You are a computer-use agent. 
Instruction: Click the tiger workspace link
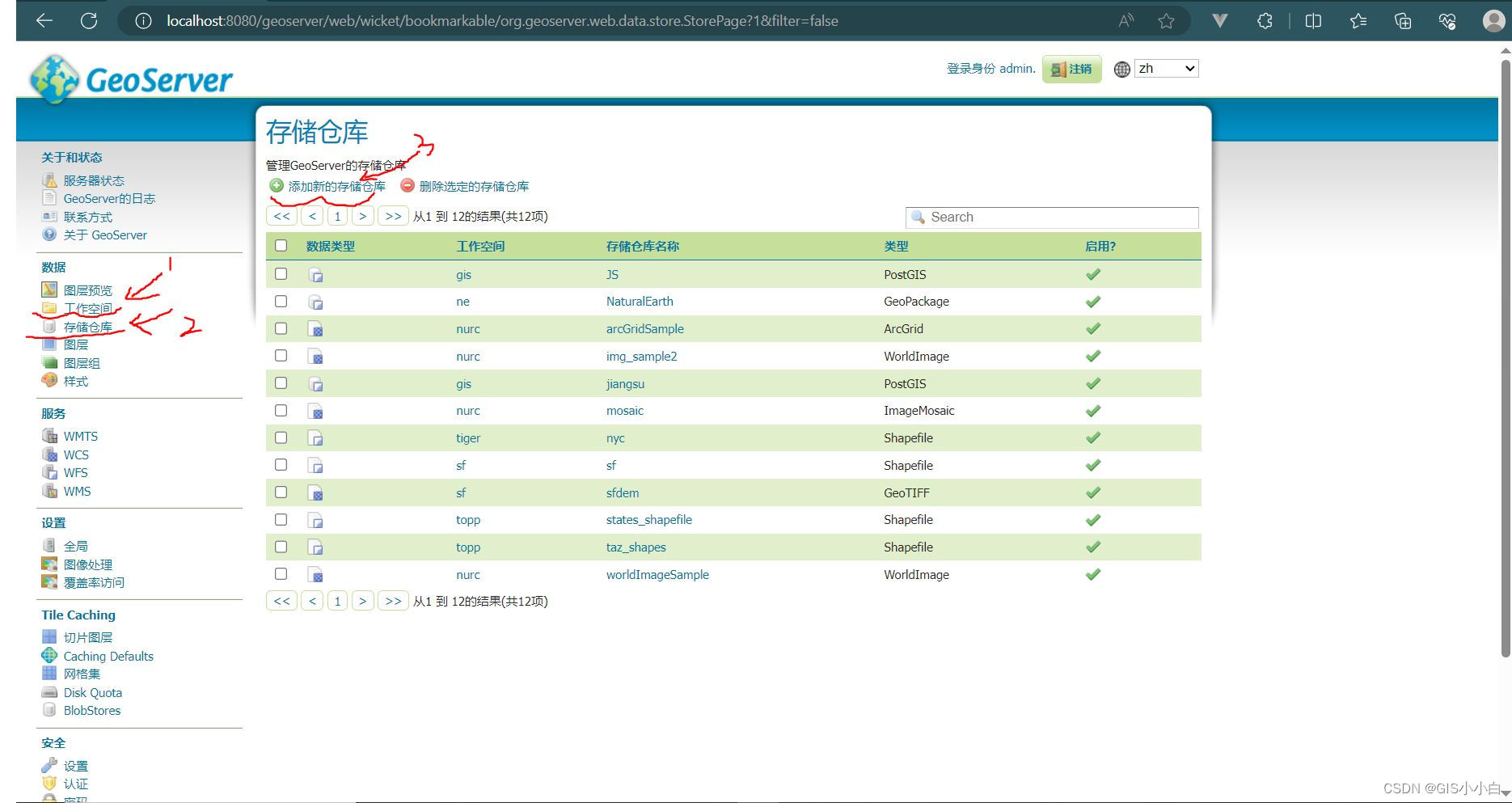[468, 438]
